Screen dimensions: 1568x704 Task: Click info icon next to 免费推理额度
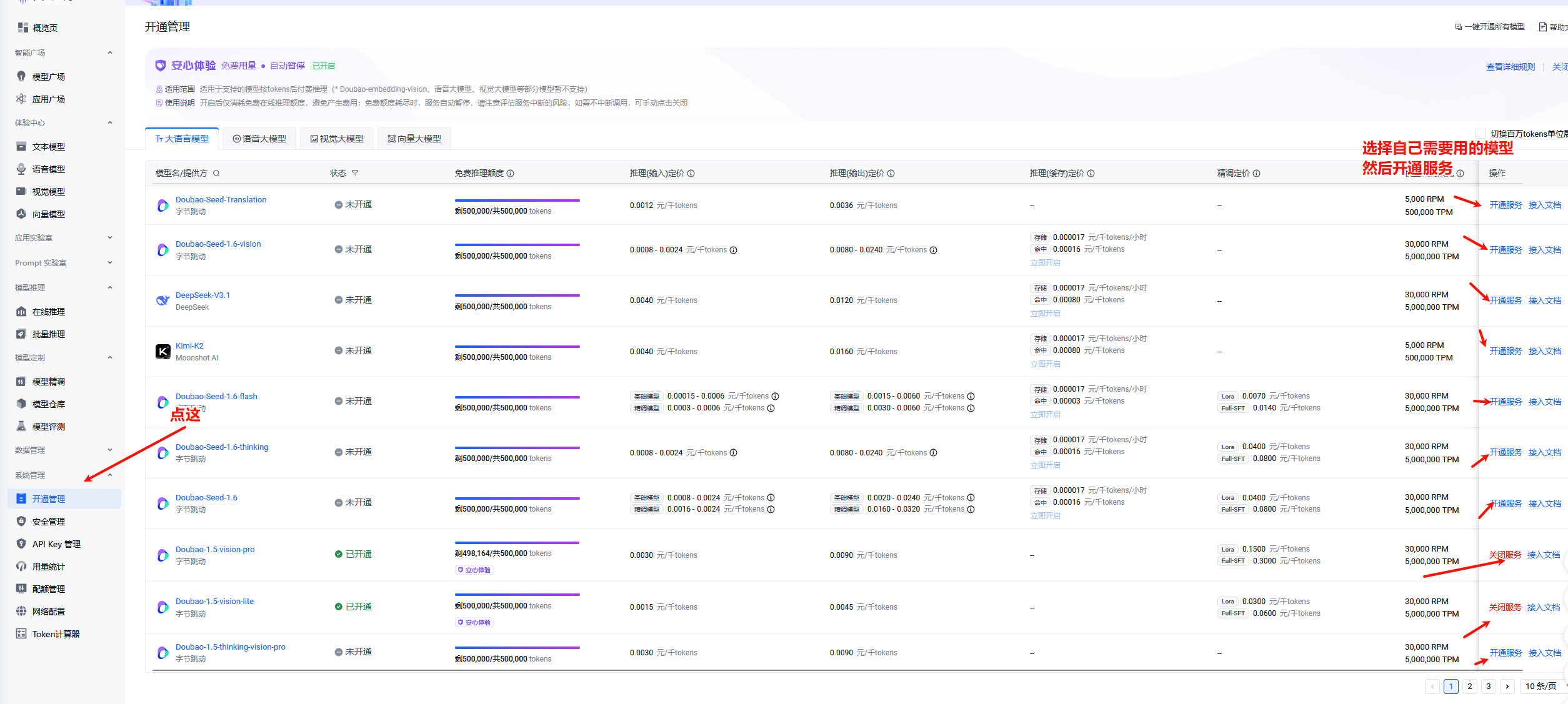pyautogui.click(x=511, y=174)
